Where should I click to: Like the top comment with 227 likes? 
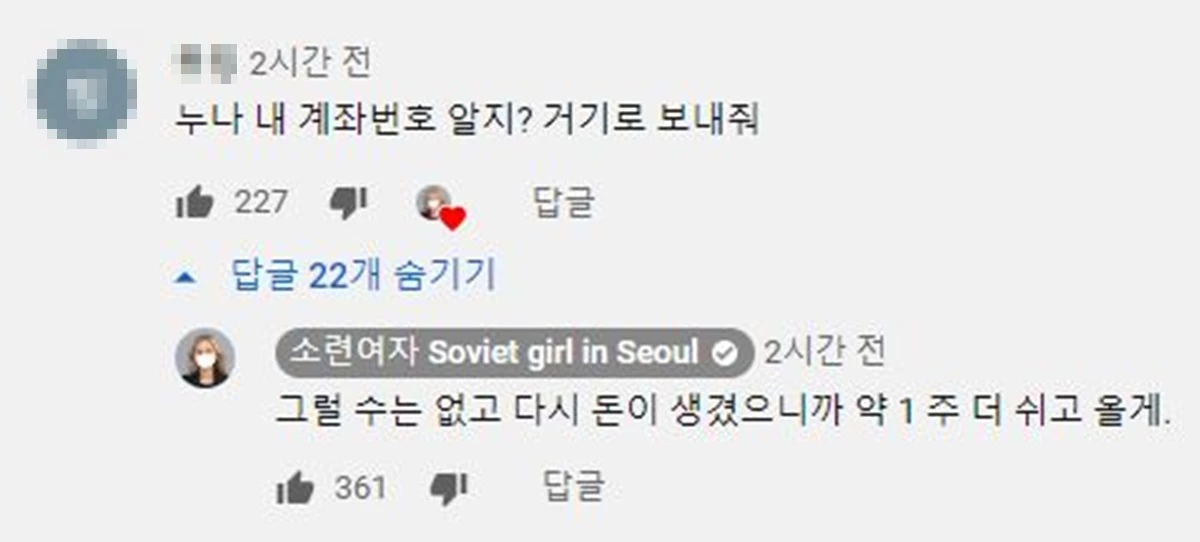(195, 203)
